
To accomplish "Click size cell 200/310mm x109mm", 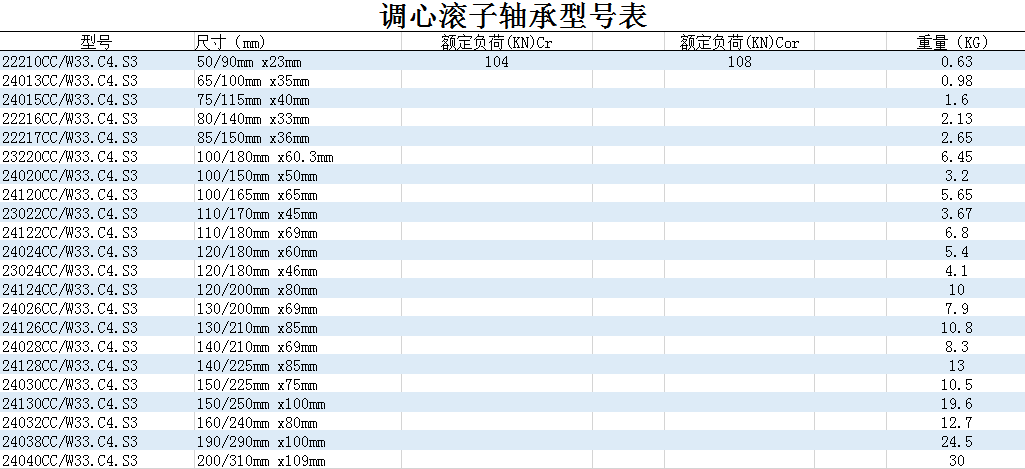I will [261, 460].
